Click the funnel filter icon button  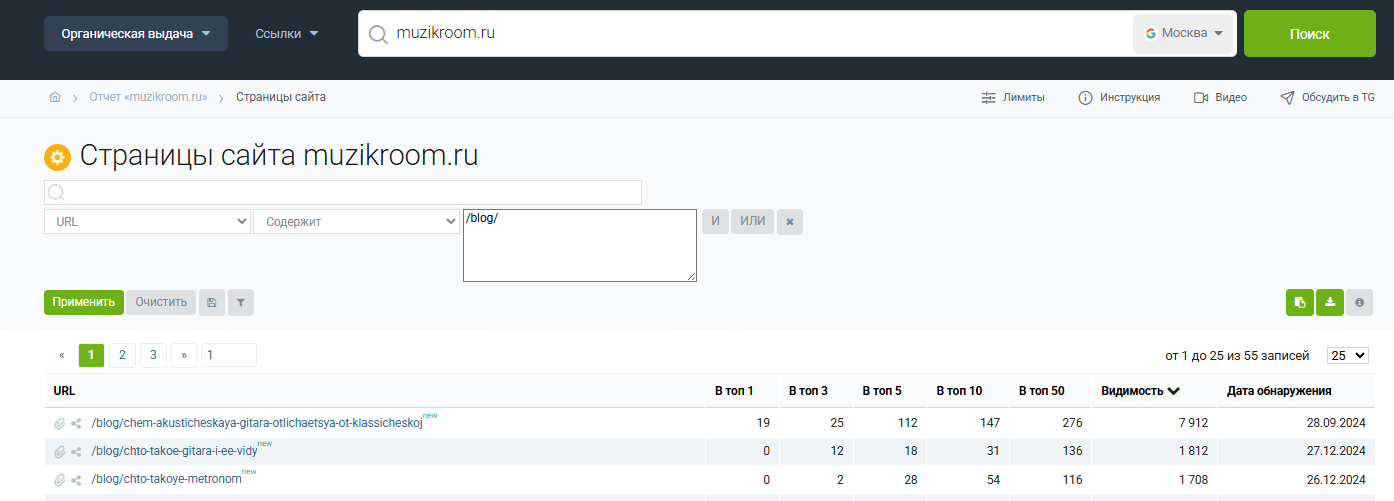240,302
